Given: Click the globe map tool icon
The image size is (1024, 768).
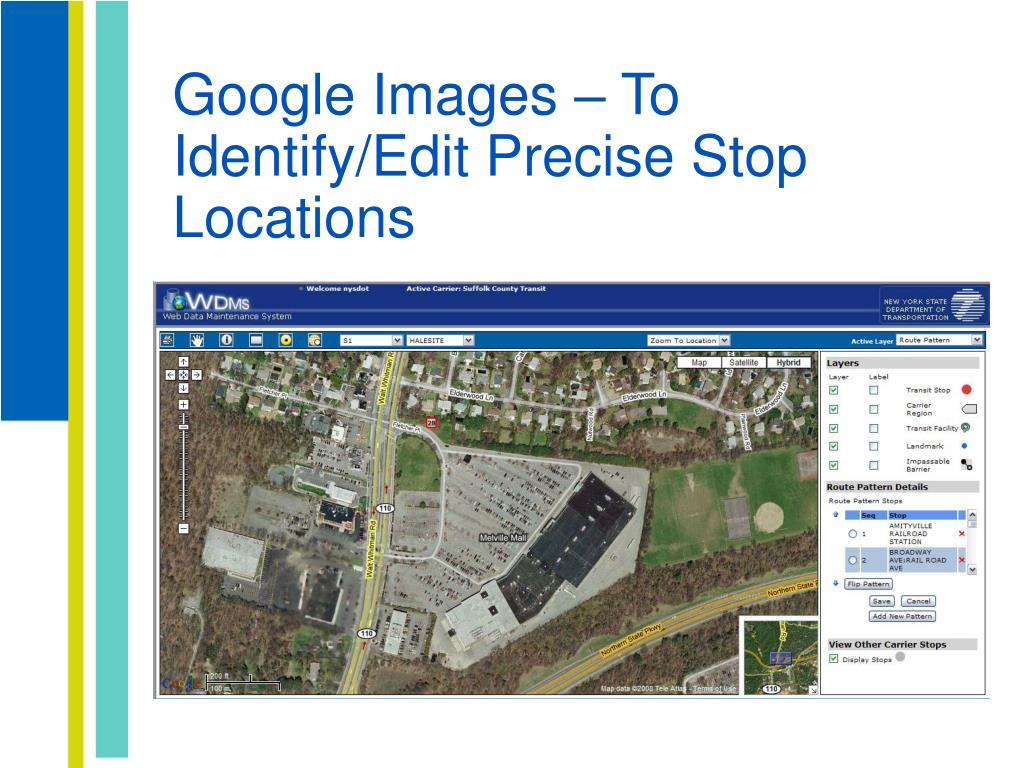Looking at the screenshot, I should [315, 340].
